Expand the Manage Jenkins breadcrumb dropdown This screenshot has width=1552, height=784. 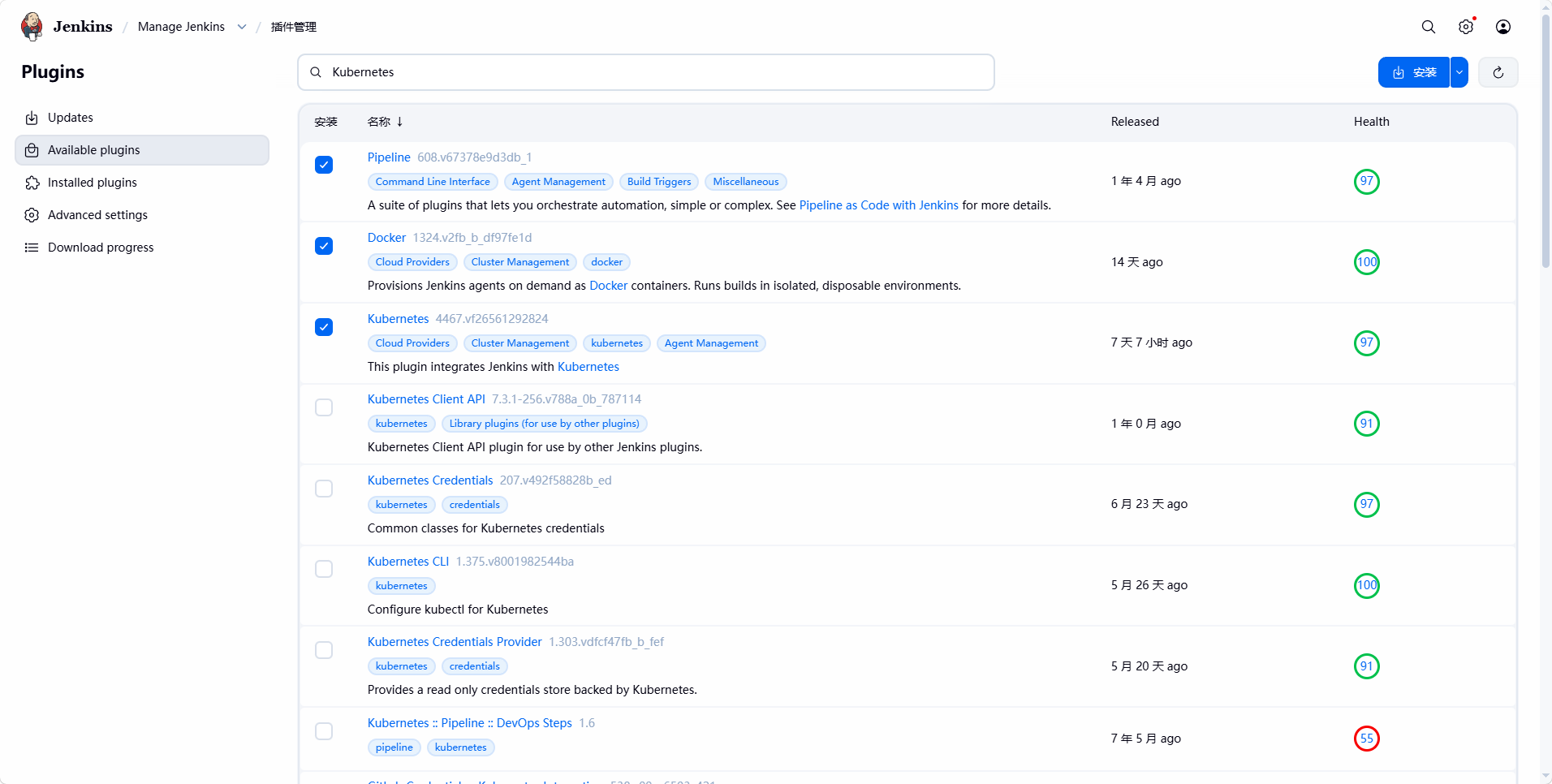[x=242, y=27]
